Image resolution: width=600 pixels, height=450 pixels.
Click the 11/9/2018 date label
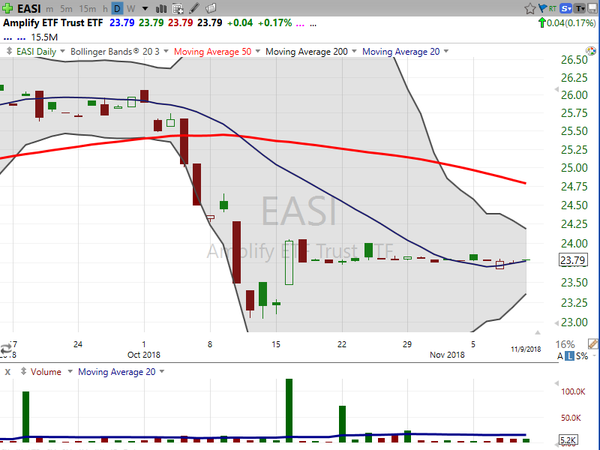526,349
